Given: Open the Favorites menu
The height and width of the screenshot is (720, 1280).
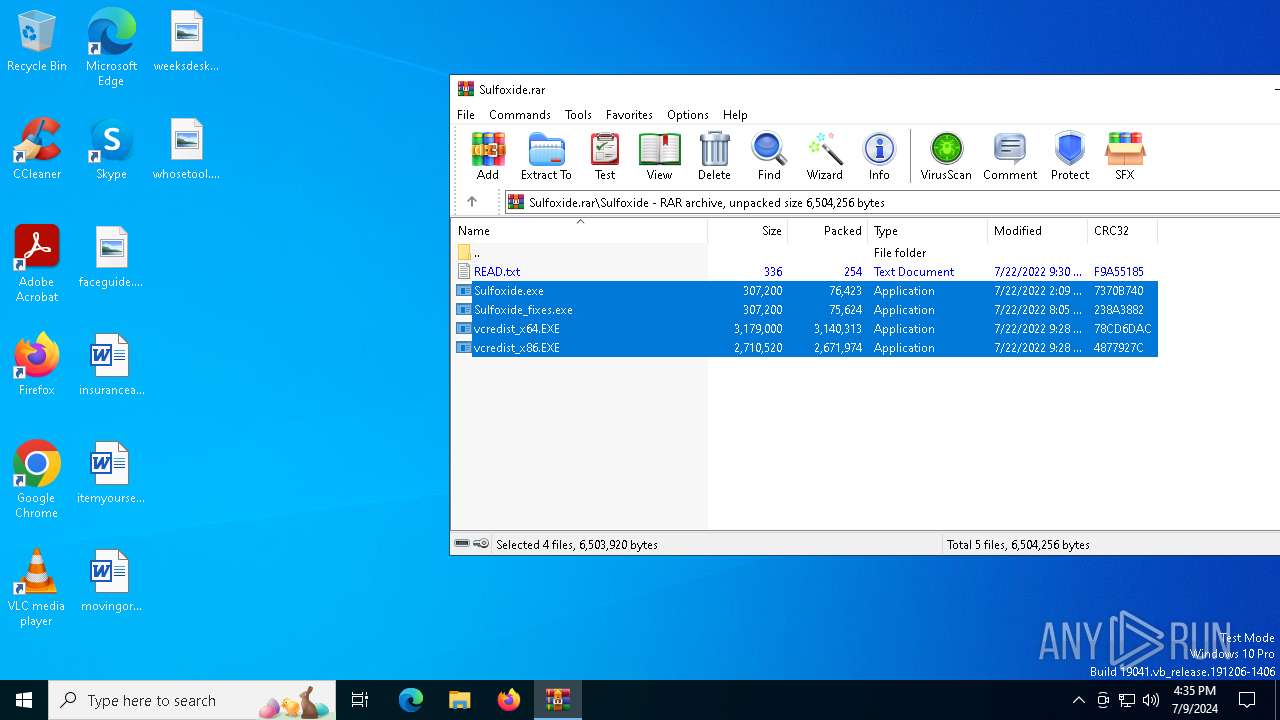Looking at the screenshot, I should 629,115.
